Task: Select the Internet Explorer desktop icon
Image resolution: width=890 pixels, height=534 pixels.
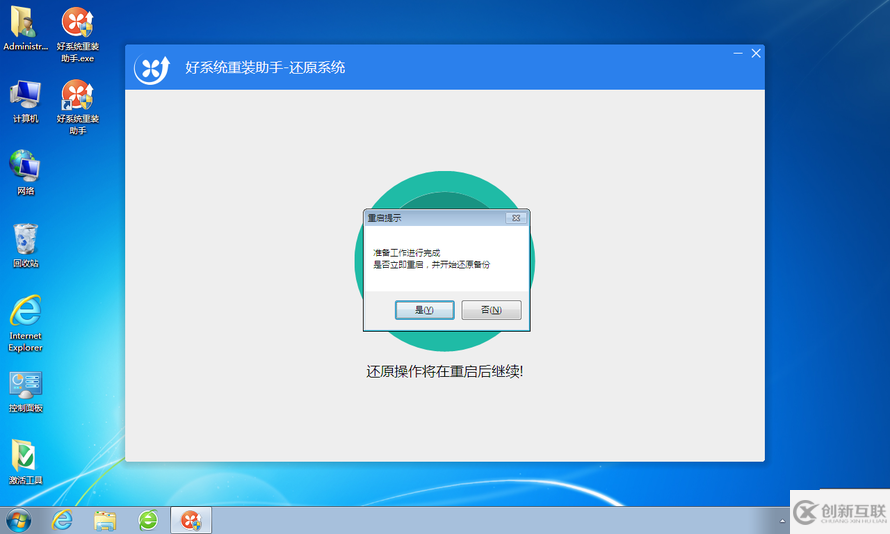Action: click(x=26, y=323)
